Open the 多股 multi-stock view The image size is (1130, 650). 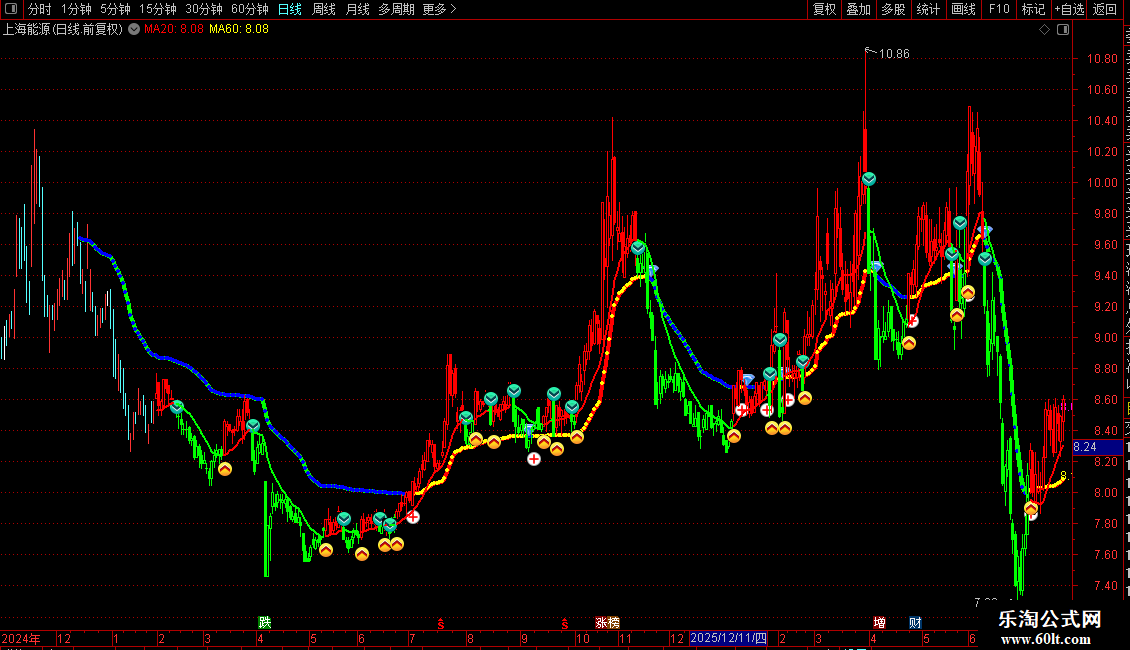tap(893, 9)
